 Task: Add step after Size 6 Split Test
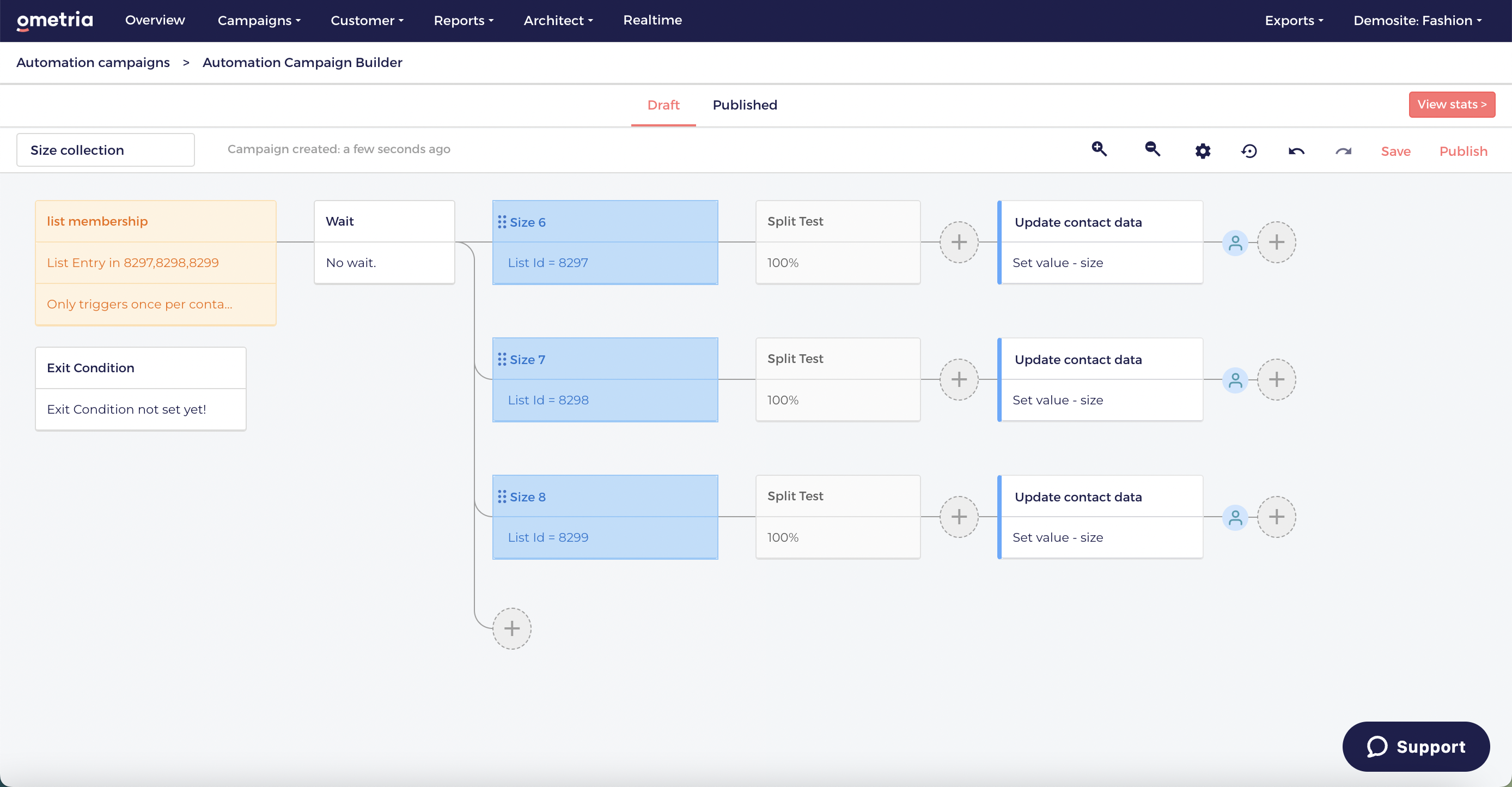959,242
